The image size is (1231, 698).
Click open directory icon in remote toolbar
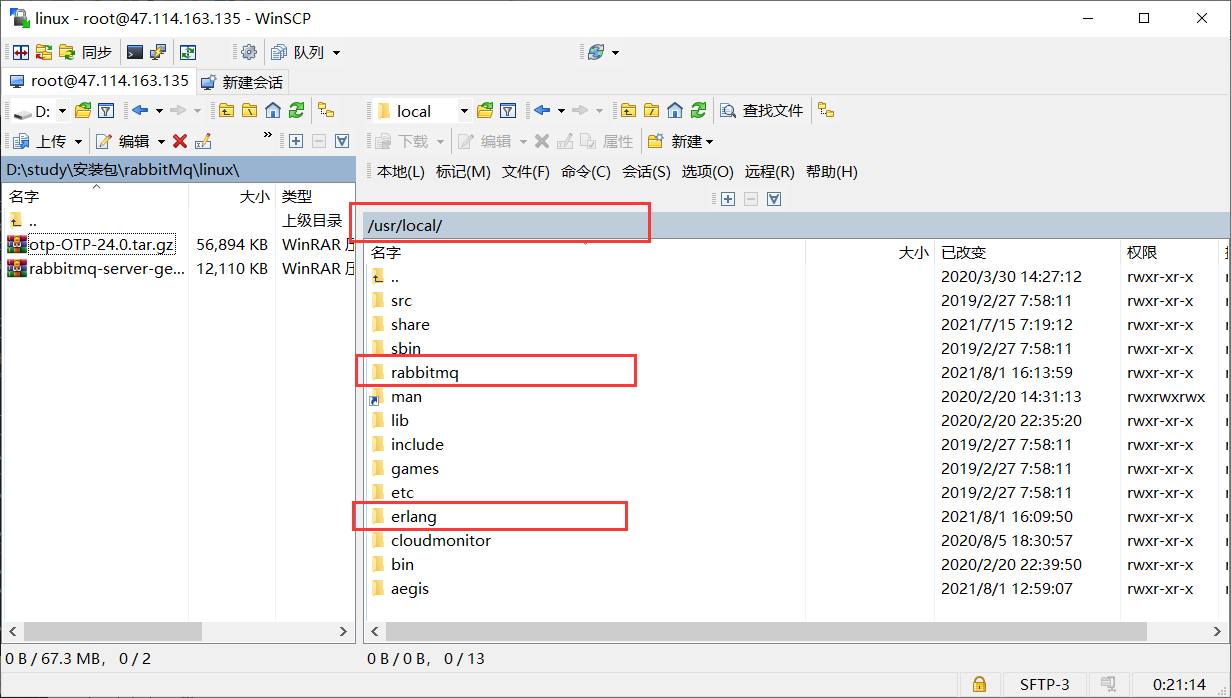(x=485, y=111)
